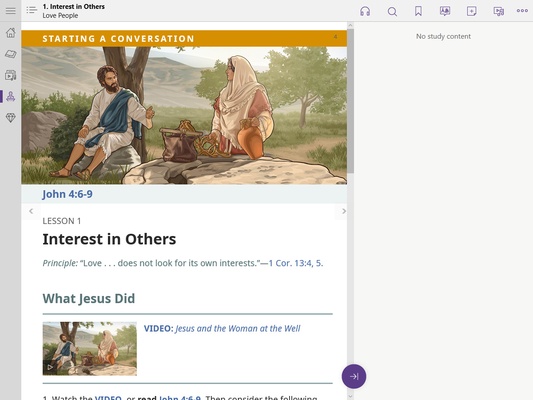Go to previous article with left chevron
This screenshot has height=400, width=533.
(31, 211)
